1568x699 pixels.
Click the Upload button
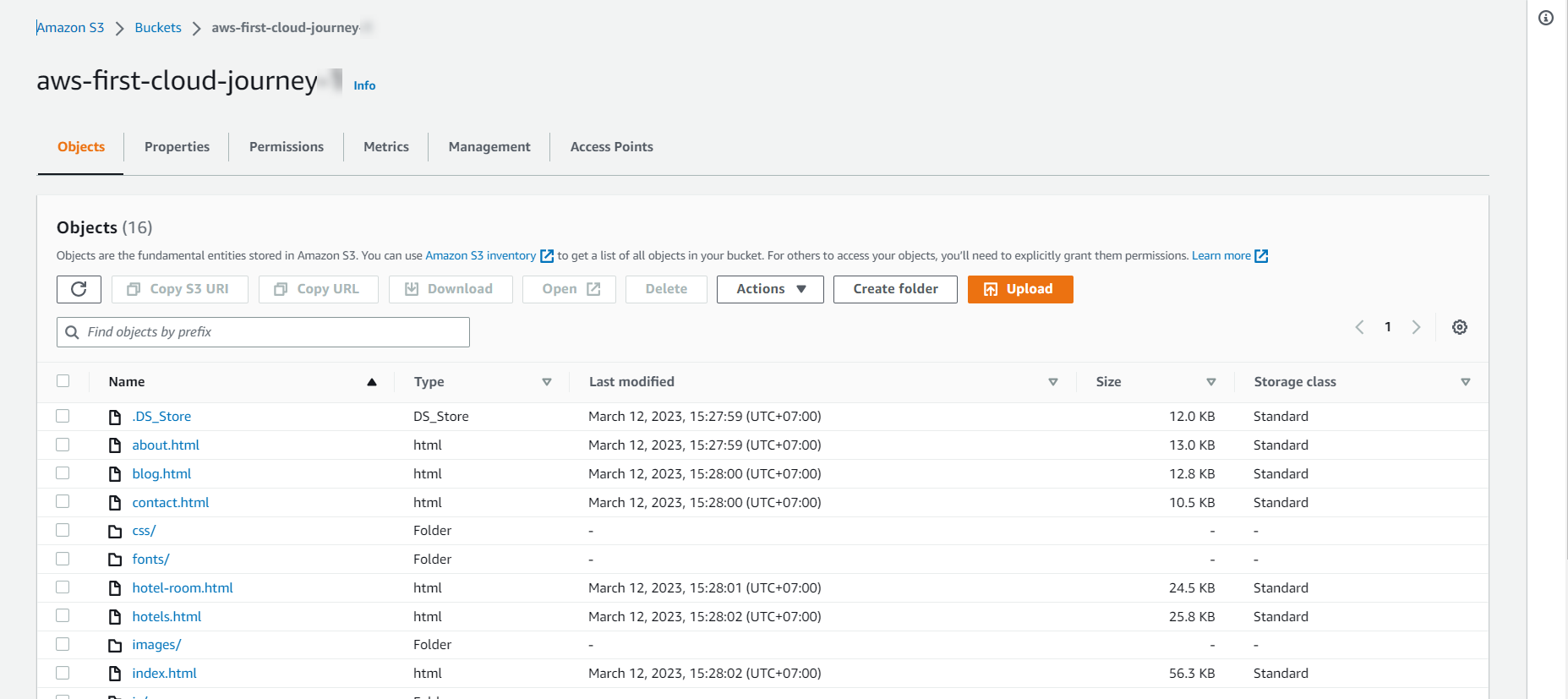(x=1020, y=289)
